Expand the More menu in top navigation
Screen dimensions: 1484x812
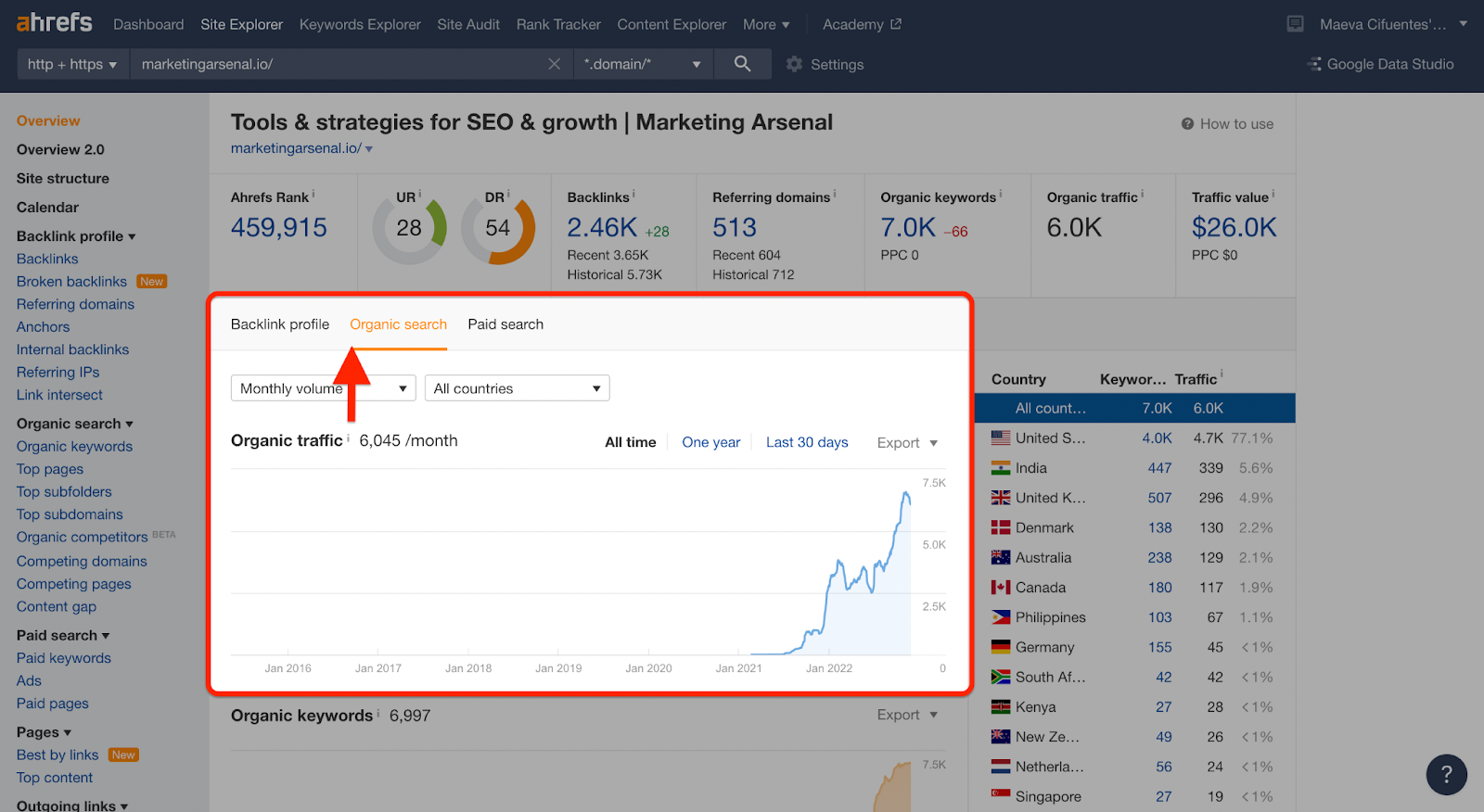pyautogui.click(x=766, y=24)
